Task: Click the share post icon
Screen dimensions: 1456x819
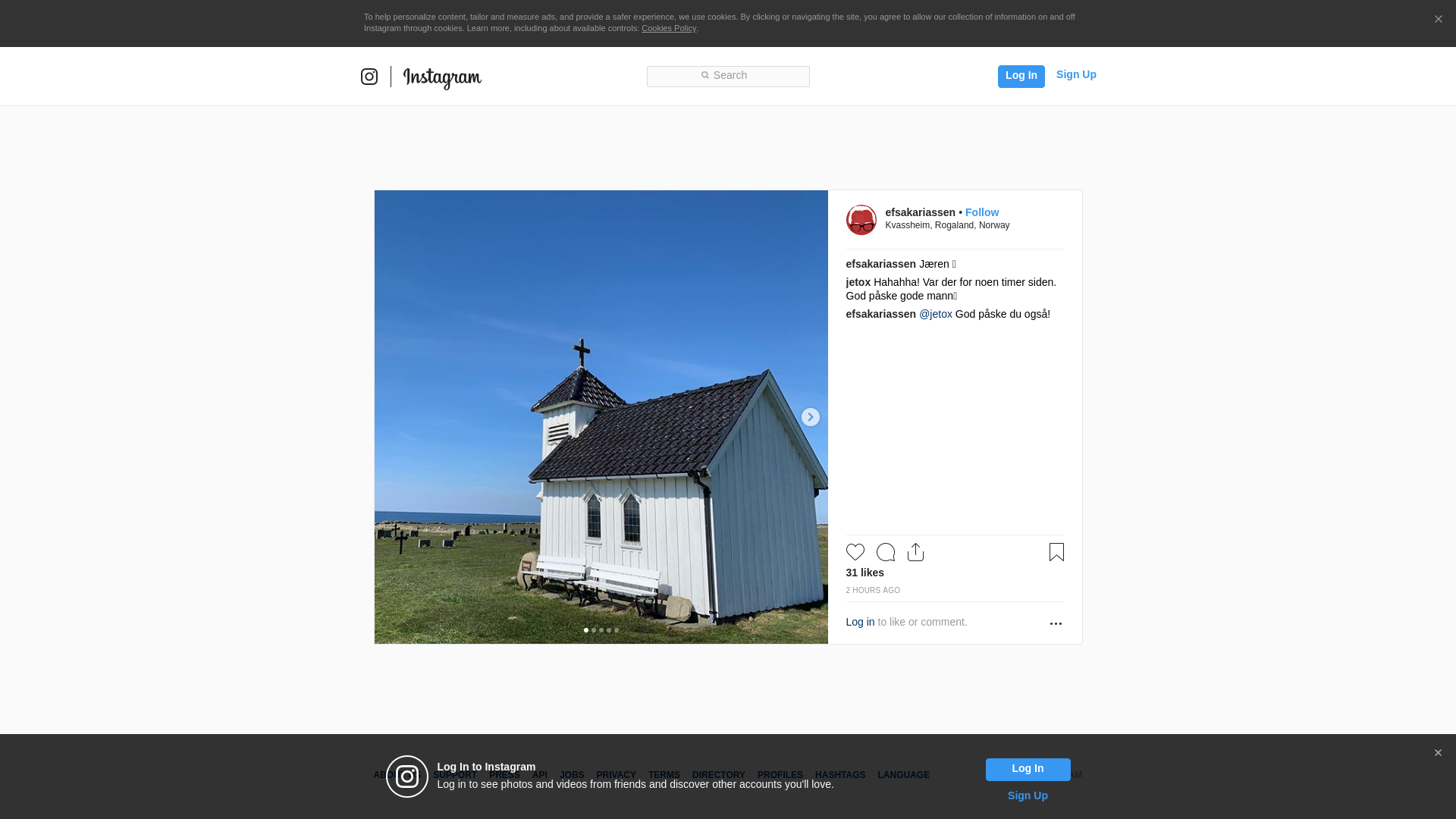Action: [x=915, y=552]
